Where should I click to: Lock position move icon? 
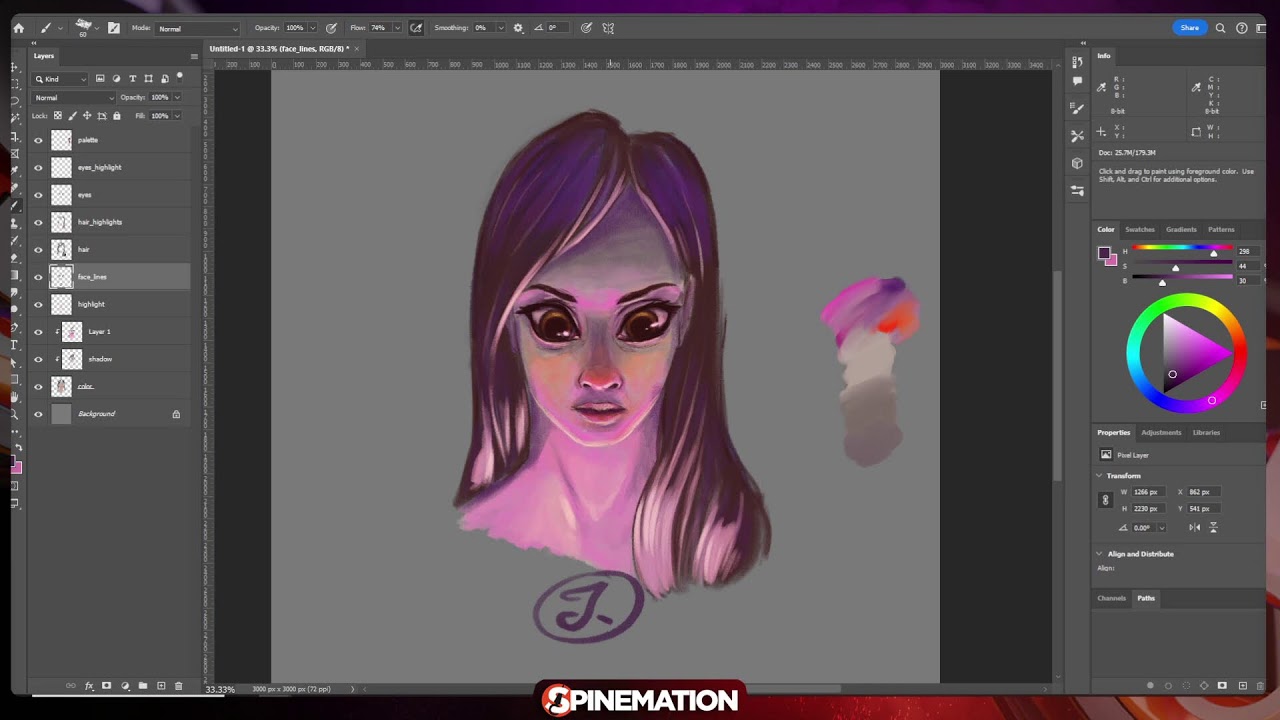[87, 116]
